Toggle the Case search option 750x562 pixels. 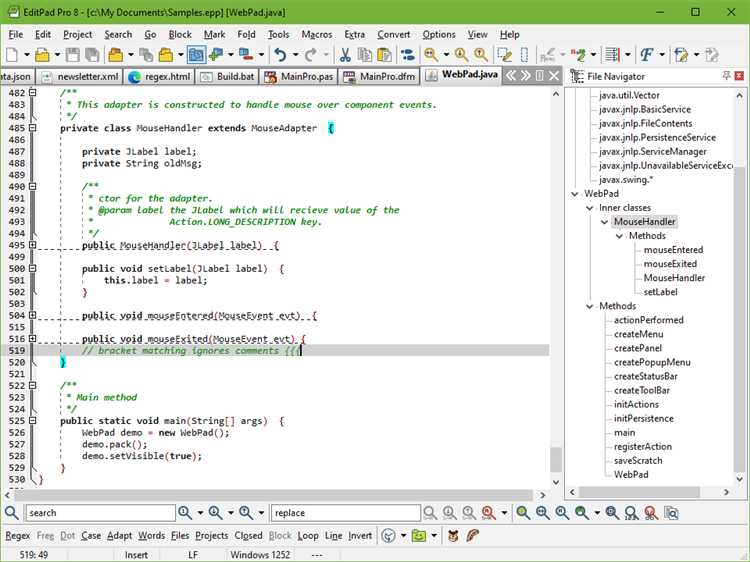91,536
